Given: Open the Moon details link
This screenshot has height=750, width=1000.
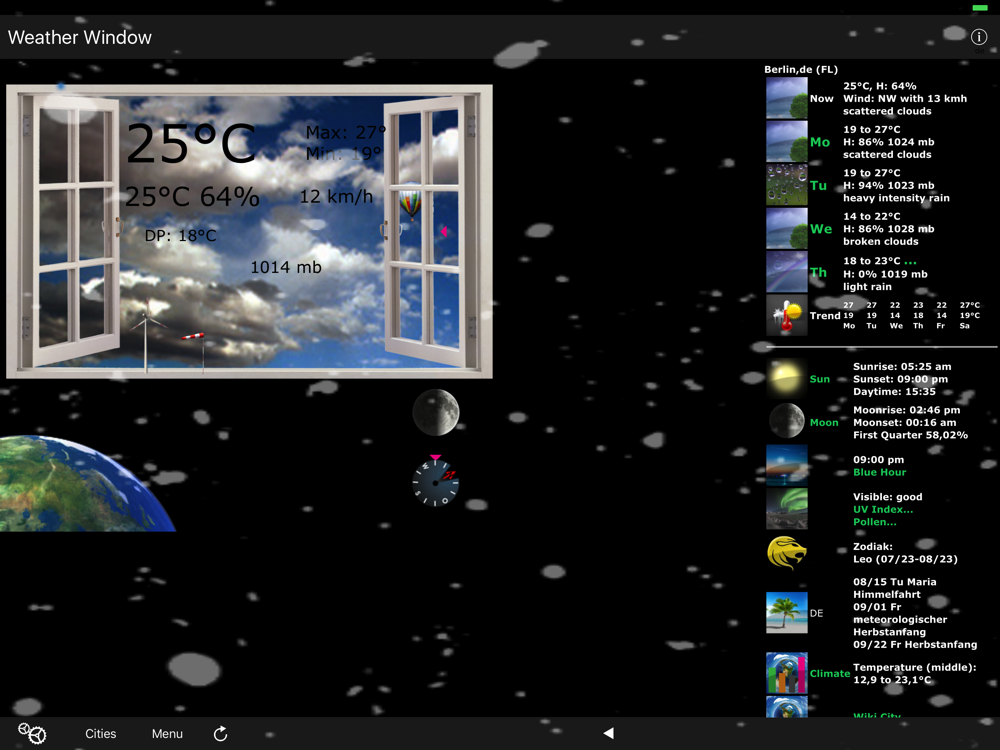Looking at the screenshot, I should click(x=824, y=422).
